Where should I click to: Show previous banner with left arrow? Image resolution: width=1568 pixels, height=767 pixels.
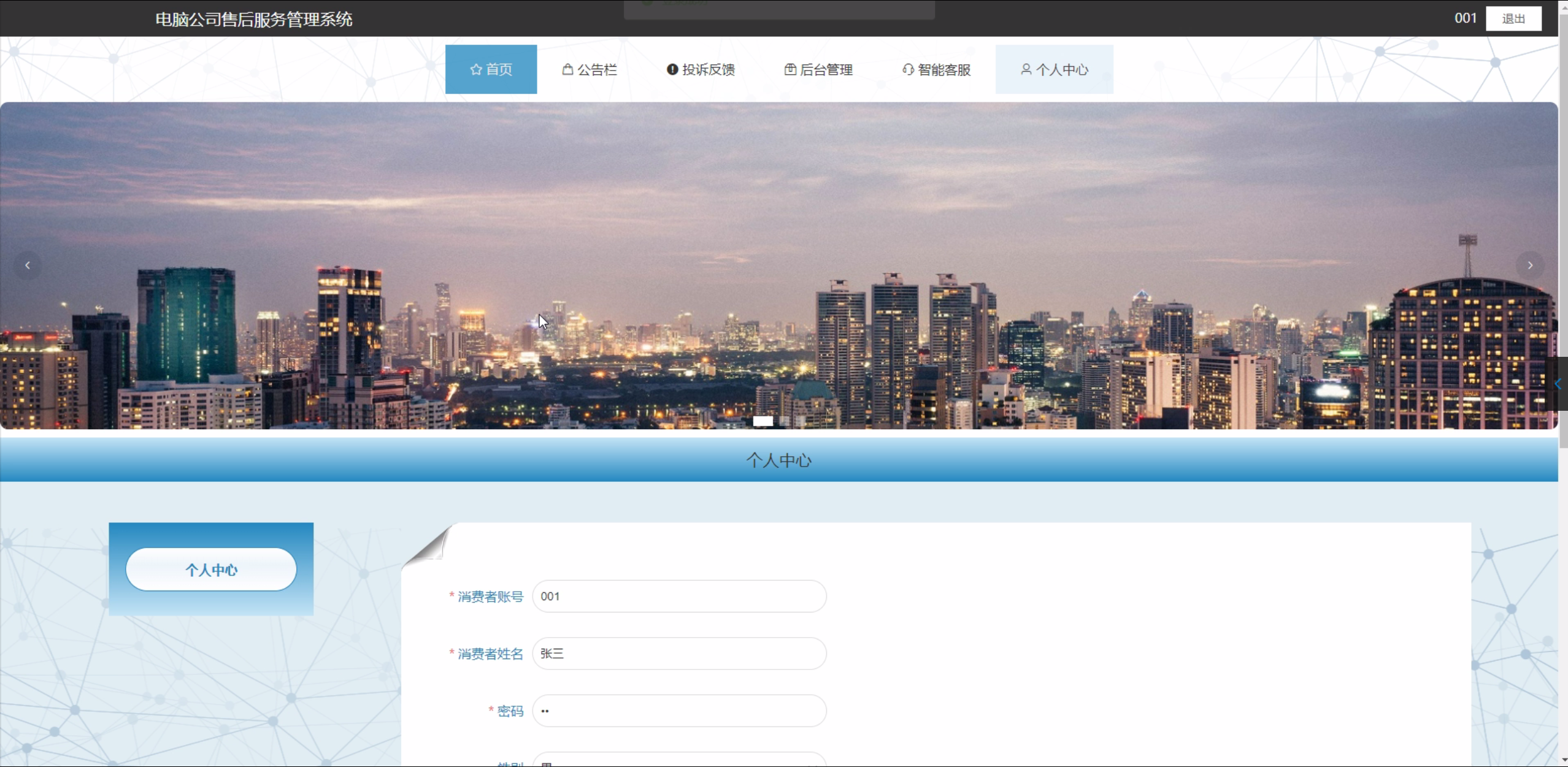[28, 265]
